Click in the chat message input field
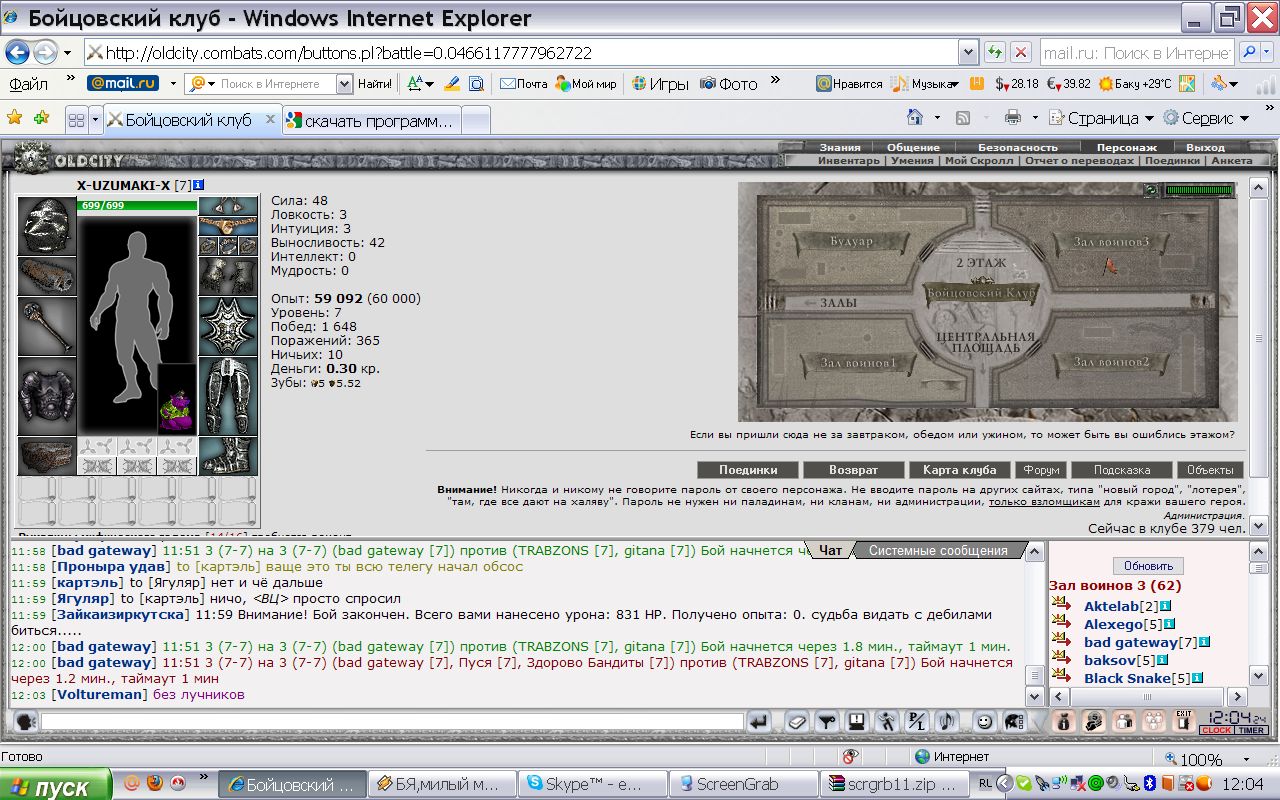Viewport: 1280px width, 800px height. click(x=392, y=721)
